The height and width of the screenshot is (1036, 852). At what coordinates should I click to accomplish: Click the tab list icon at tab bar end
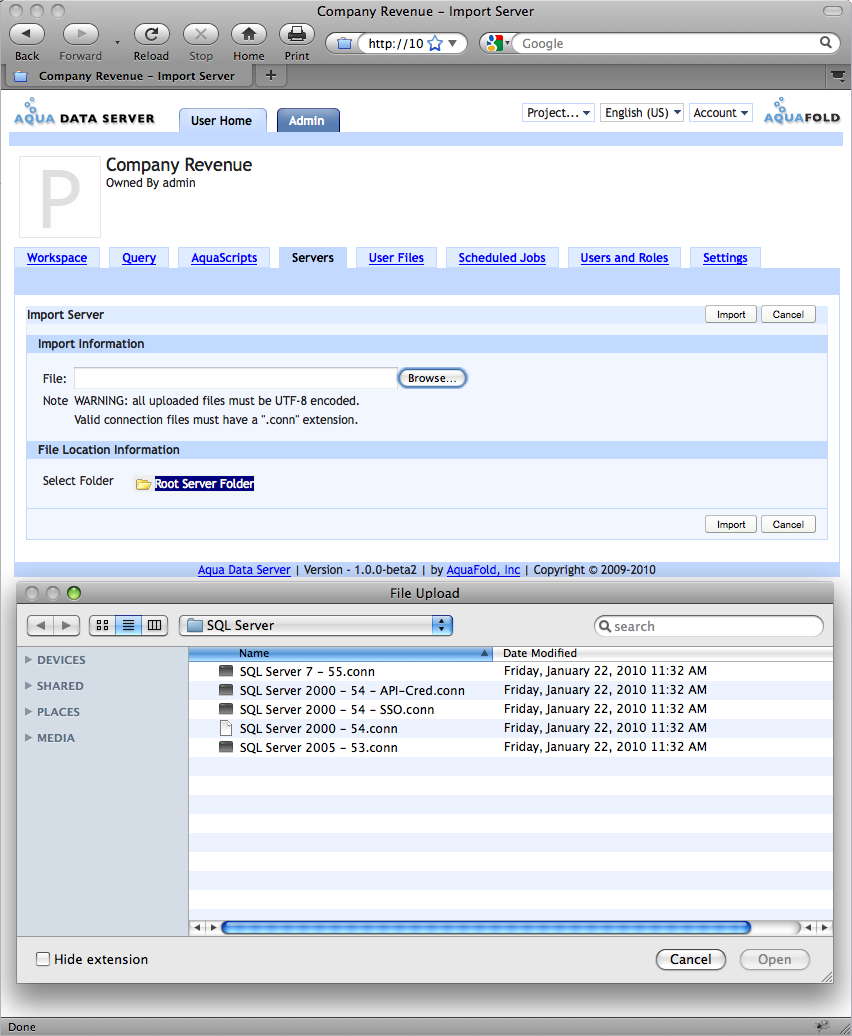coord(838,76)
